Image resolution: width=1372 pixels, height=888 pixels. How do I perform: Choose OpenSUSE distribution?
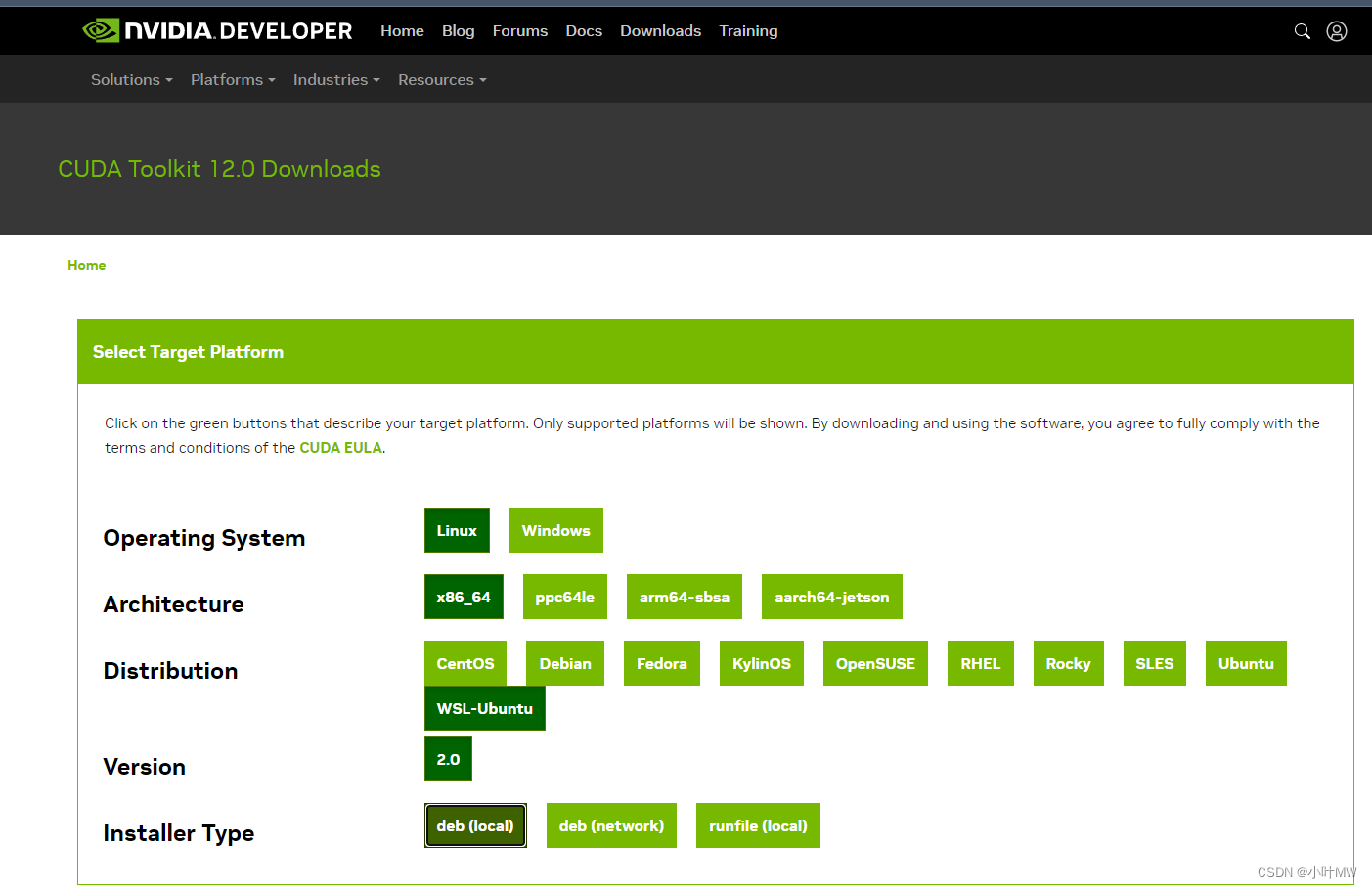point(875,663)
